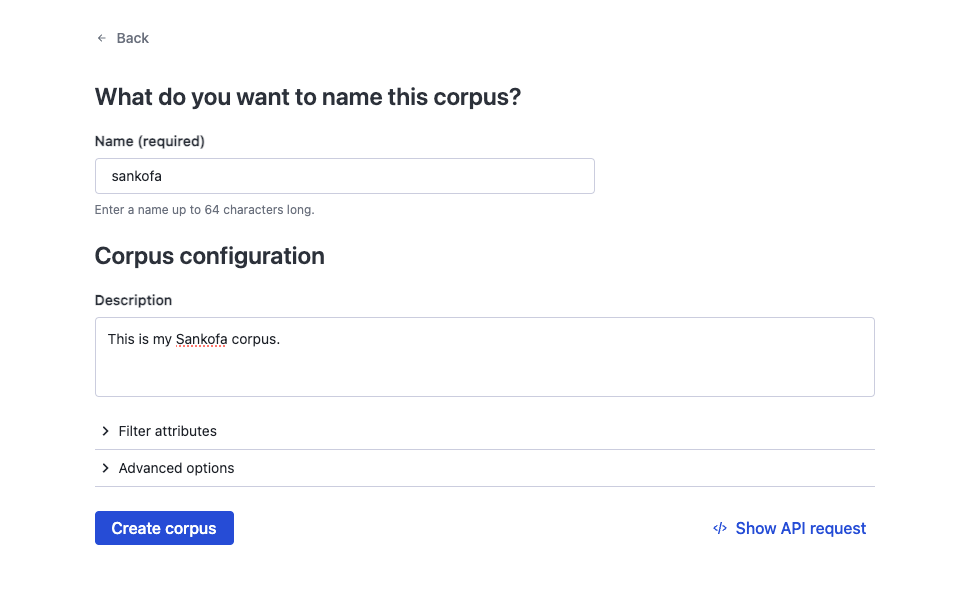
Task: Click the underlined word 'Sankofa' in the description
Action: [201, 339]
